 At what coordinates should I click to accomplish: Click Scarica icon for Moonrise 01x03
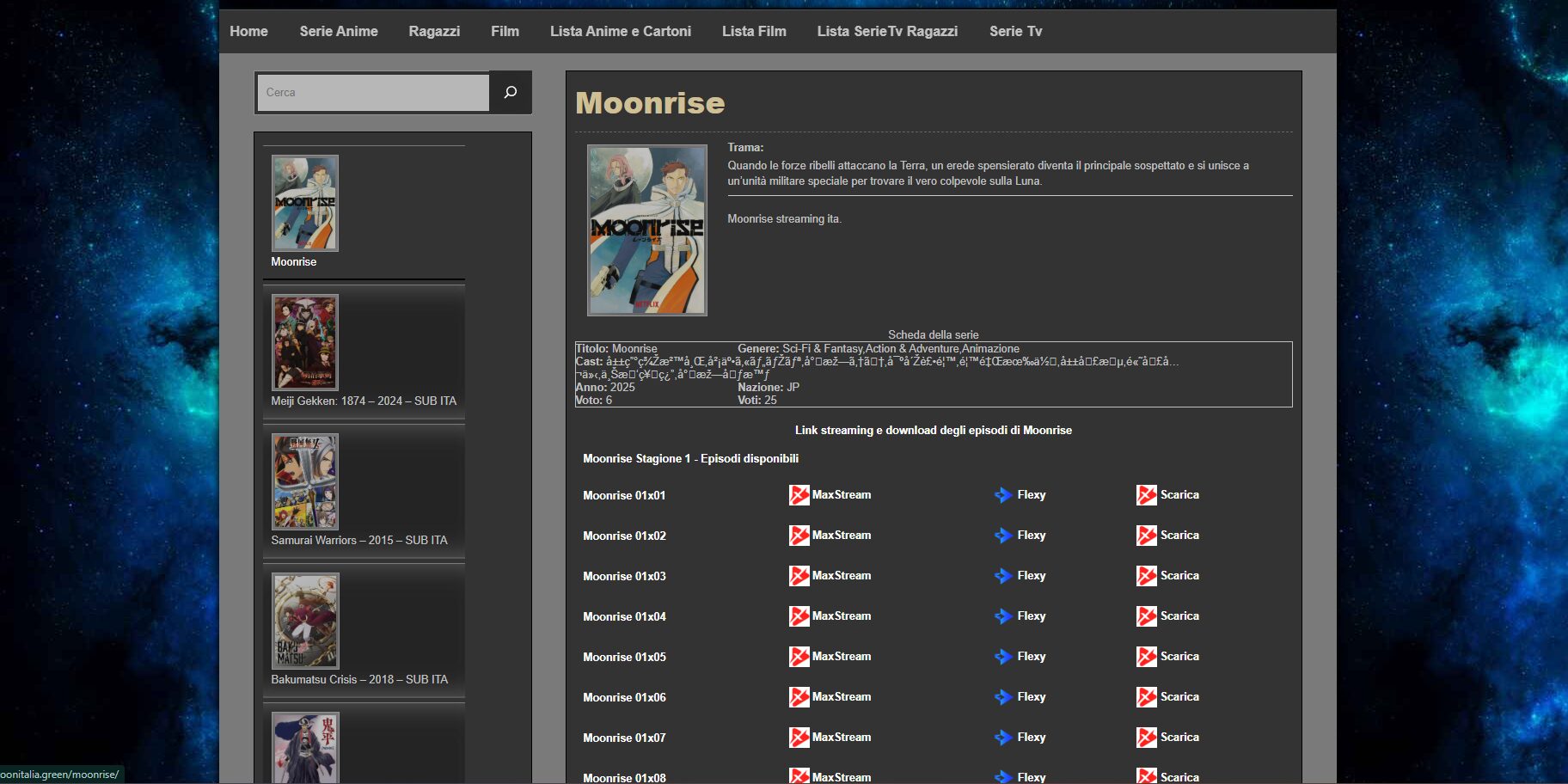pos(1147,576)
